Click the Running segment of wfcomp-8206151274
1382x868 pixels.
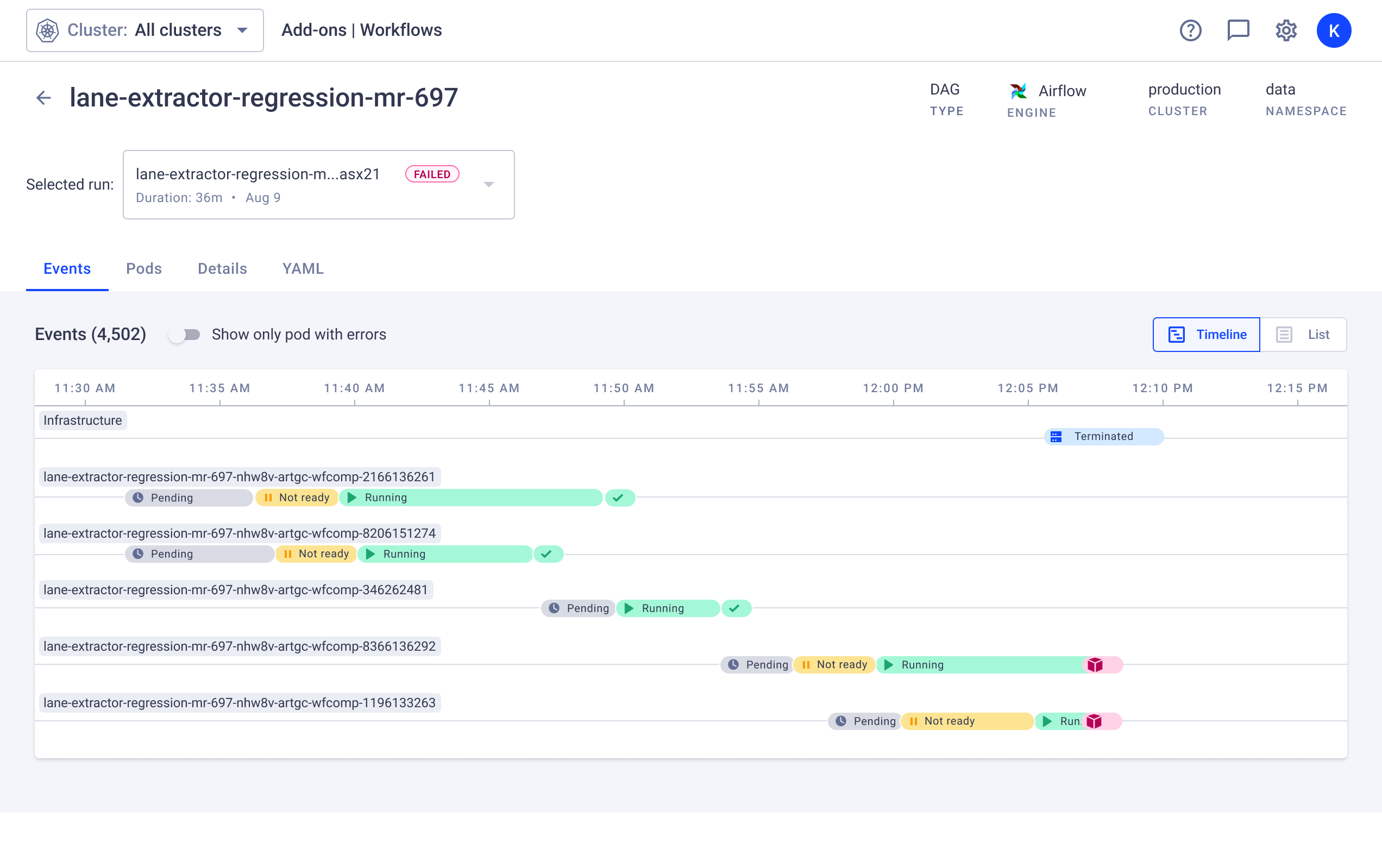tap(445, 554)
